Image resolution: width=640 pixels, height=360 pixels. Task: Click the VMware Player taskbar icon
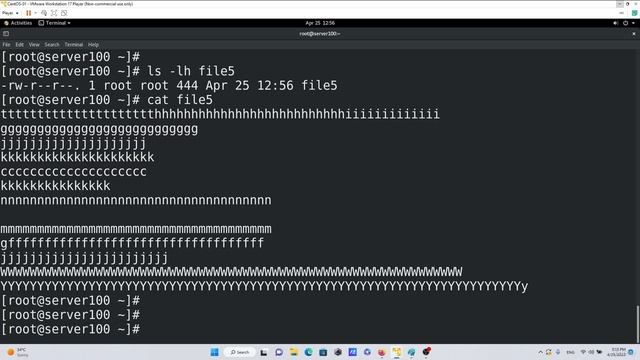click(396, 352)
